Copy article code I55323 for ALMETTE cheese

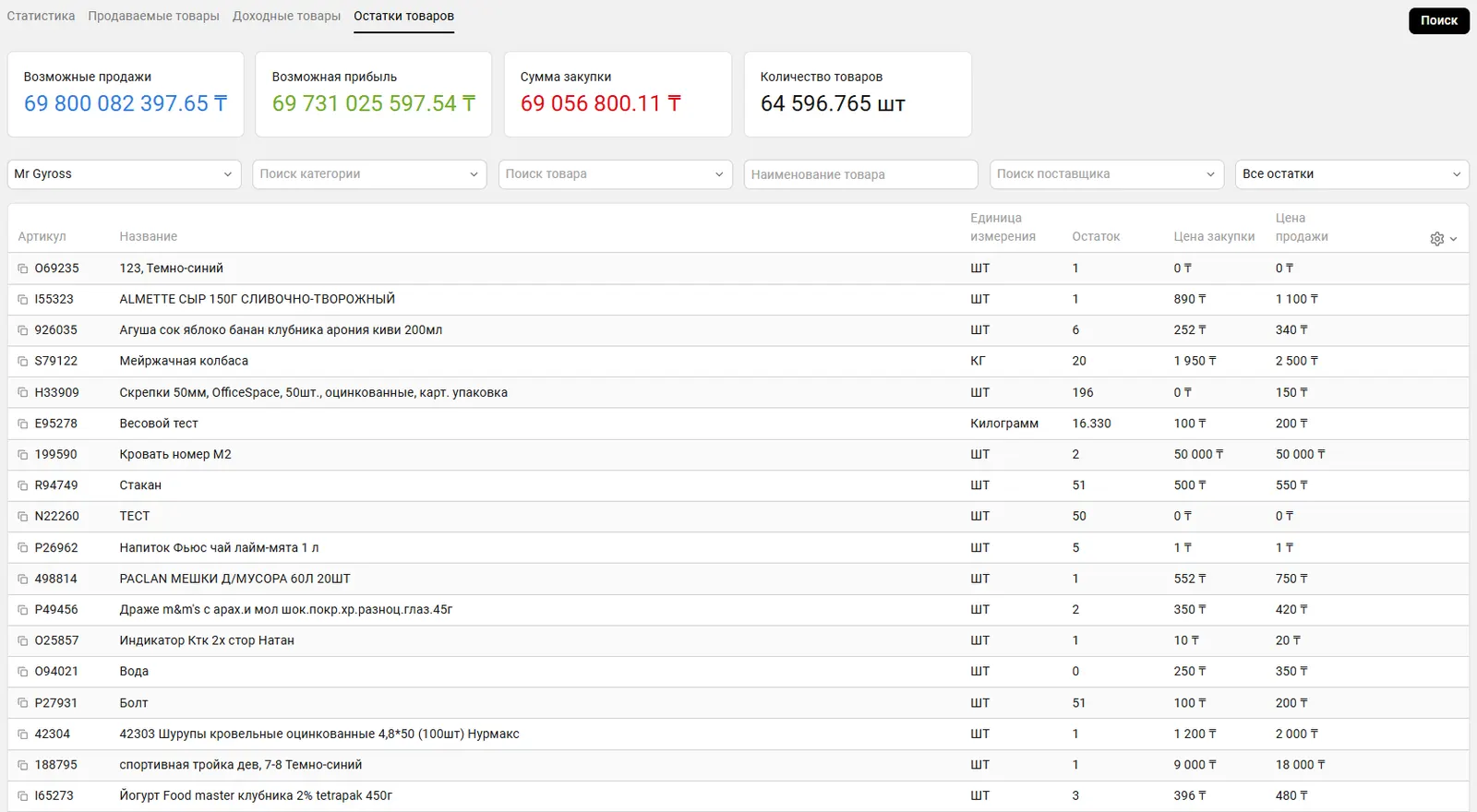click(x=23, y=300)
